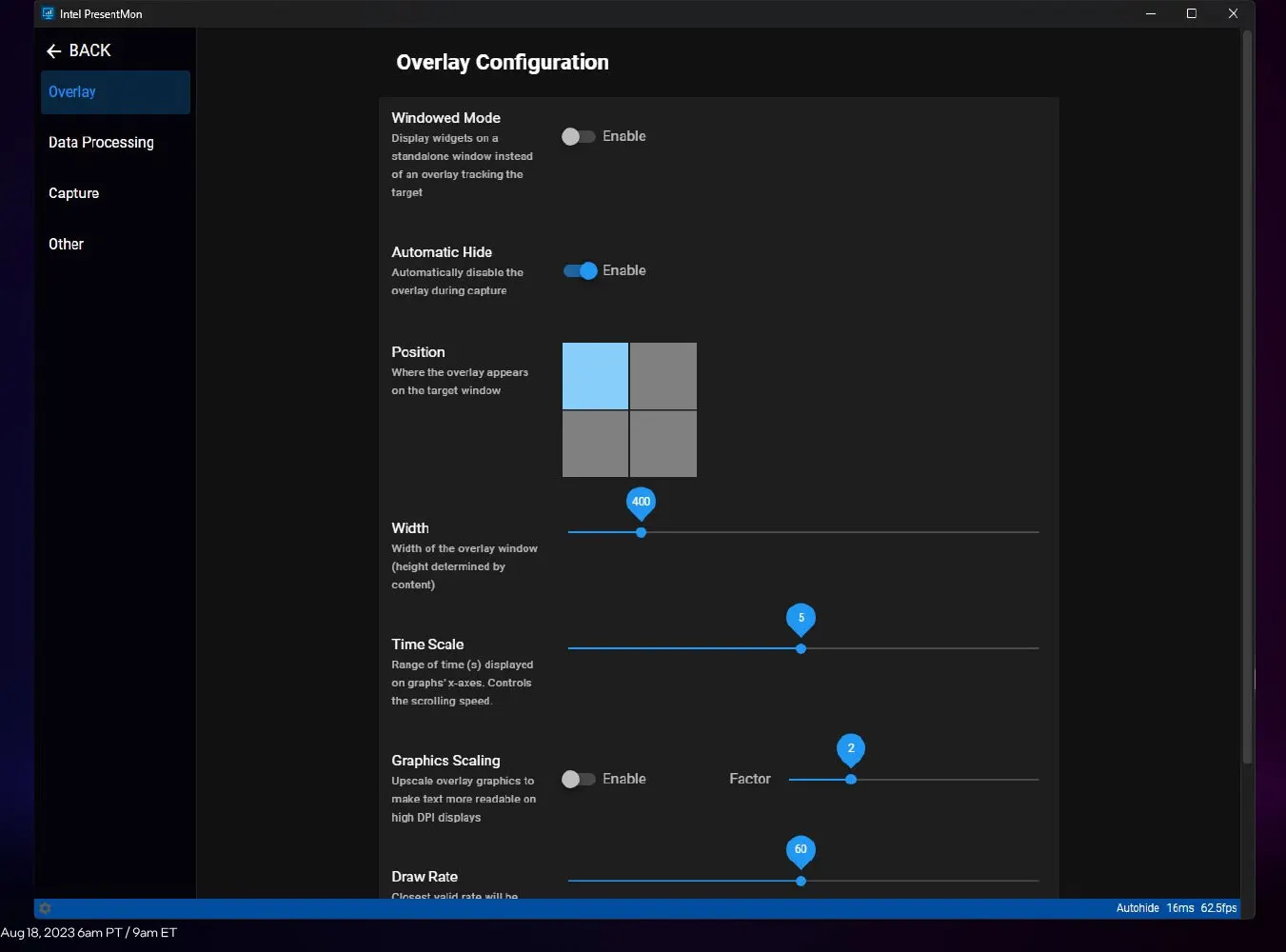Viewport: 1286px width, 952px height.
Task: Select the Overlay settings tab
Action: [115, 92]
